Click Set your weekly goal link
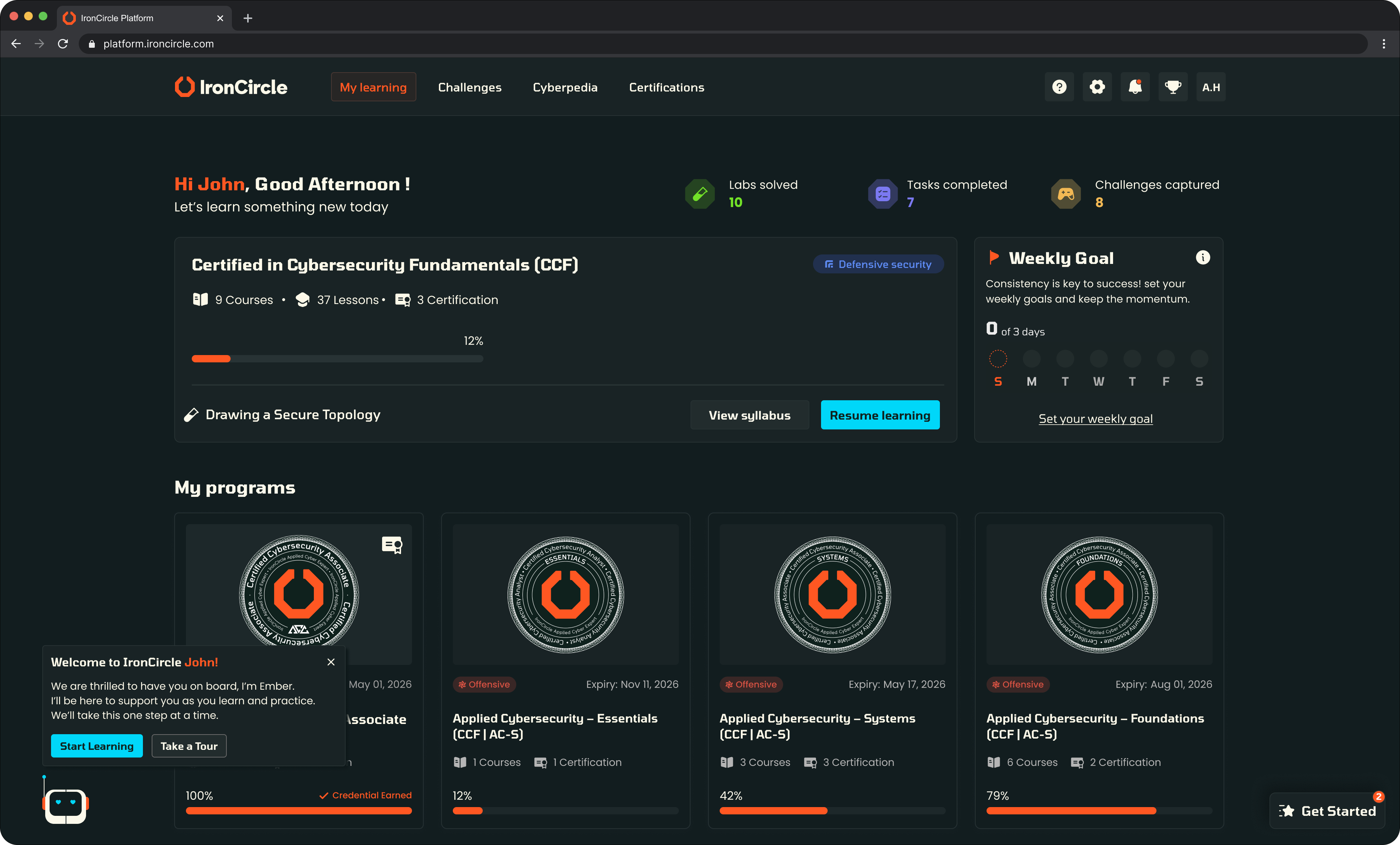Image resolution: width=1400 pixels, height=845 pixels. 1096,419
